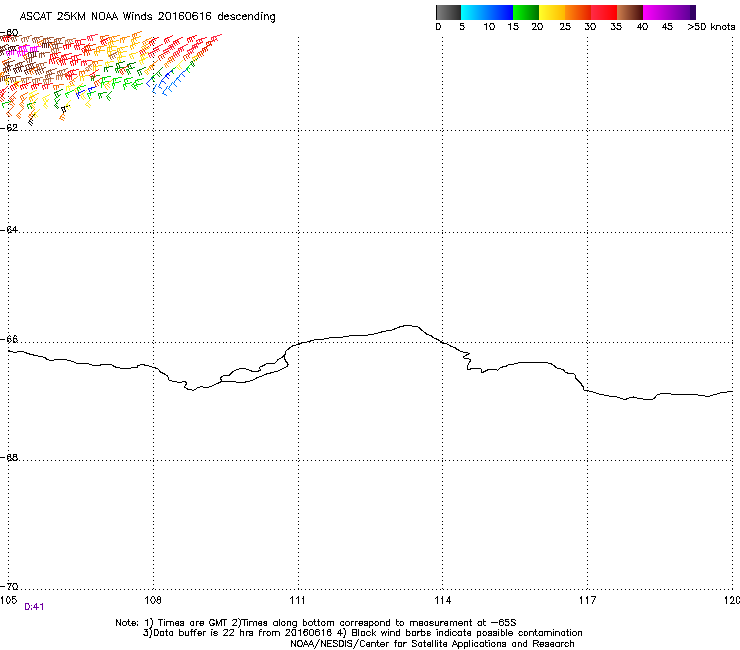Viewport: 740px width, 650px height.
Task: Click latitude label -70 on left axis
Action: click(9, 587)
